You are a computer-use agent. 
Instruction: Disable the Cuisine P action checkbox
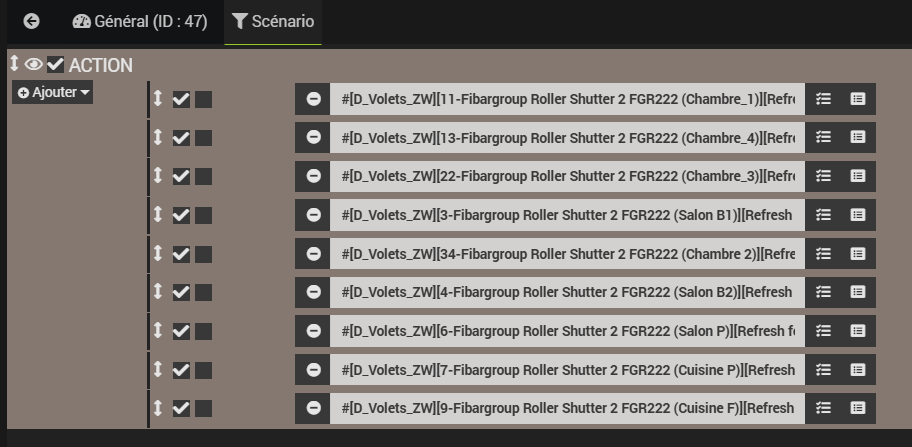pos(181,370)
